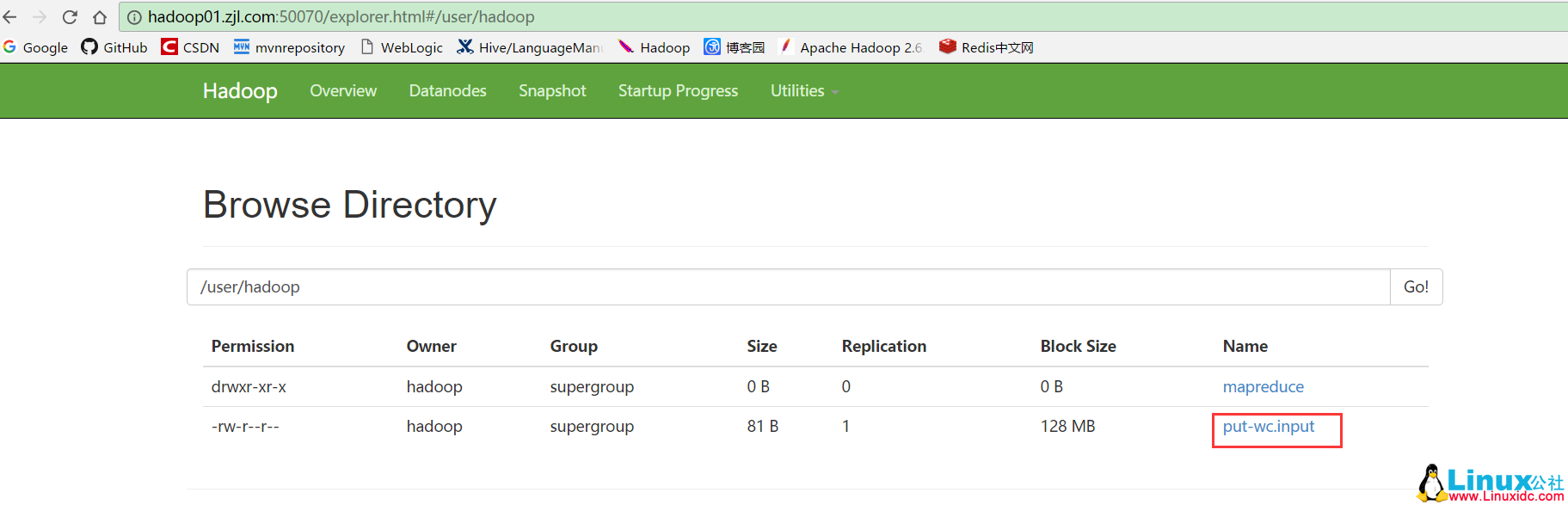This screenshot has width=1568, height=505.
Task: Open the put-wc.input file link
Action: 1269,427
